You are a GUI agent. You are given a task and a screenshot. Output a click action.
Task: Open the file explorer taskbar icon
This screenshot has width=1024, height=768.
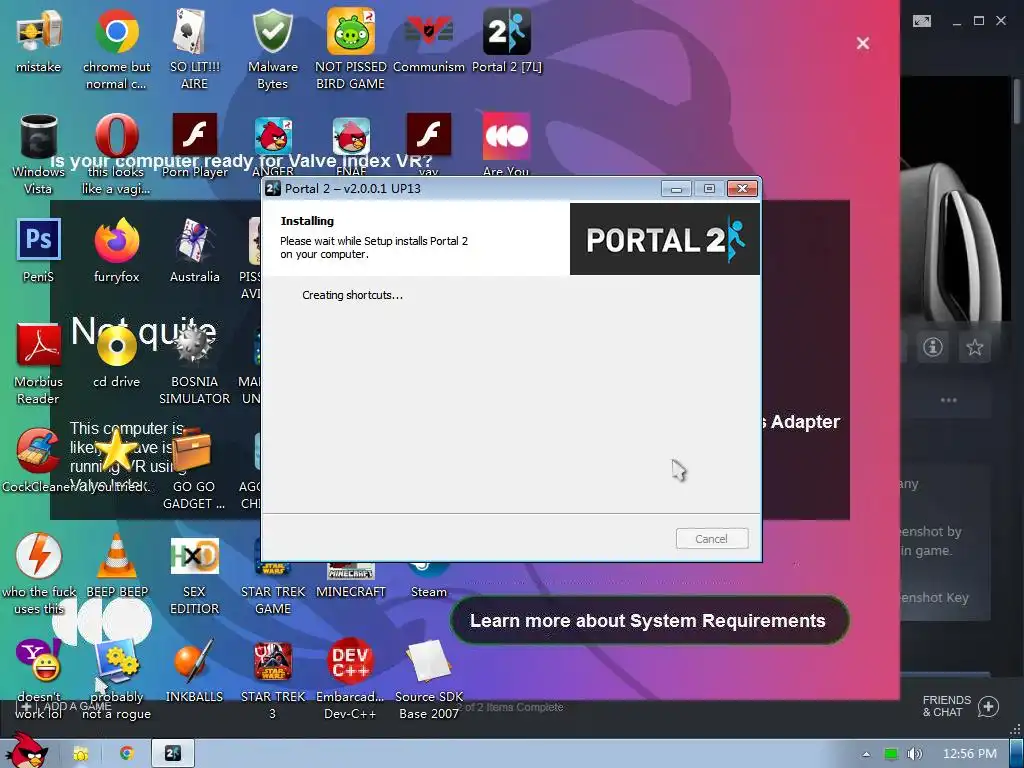80,754
